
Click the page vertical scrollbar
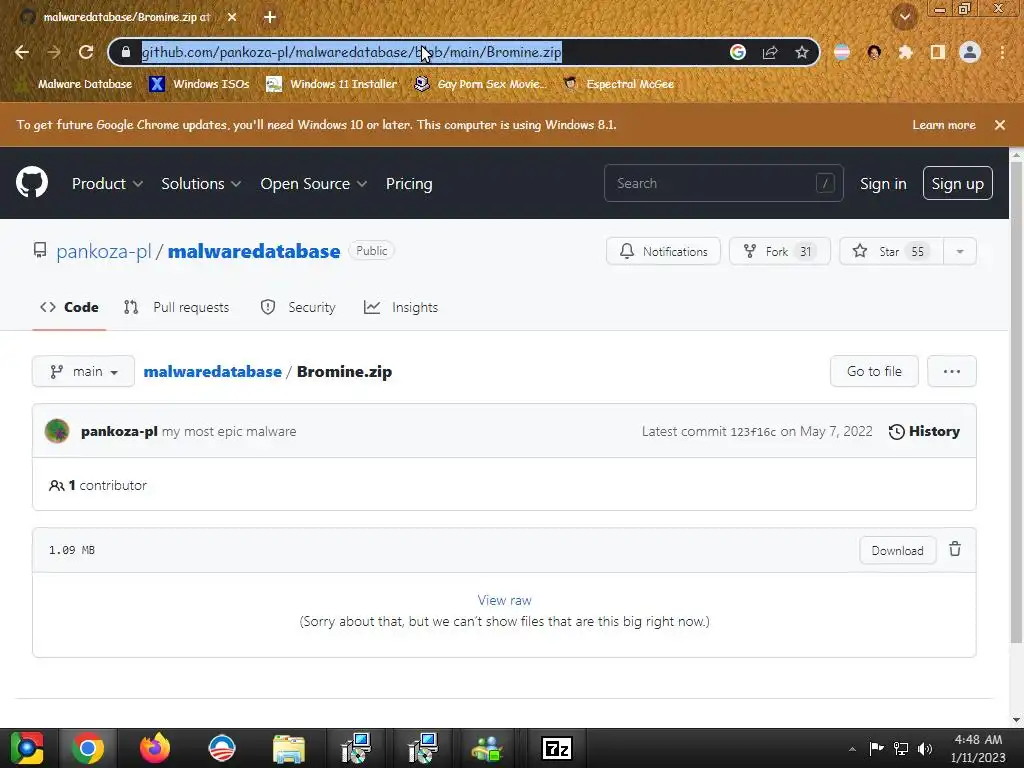coord(1016,403)
